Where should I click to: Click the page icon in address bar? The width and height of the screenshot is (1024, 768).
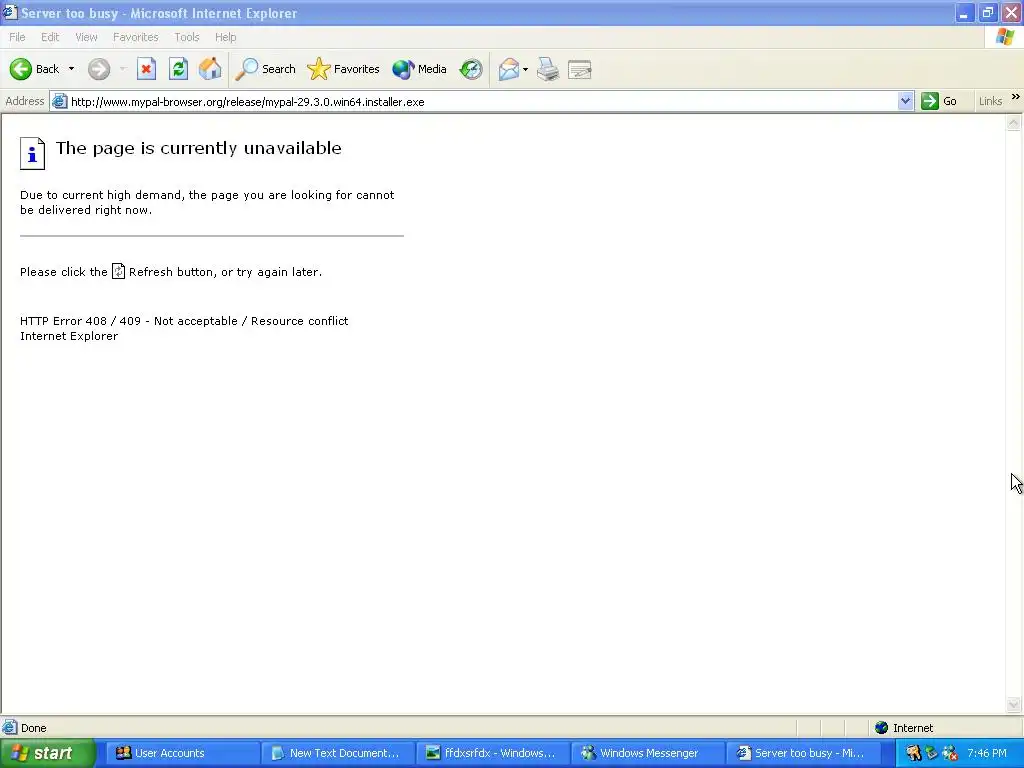(x=59, y=102)
